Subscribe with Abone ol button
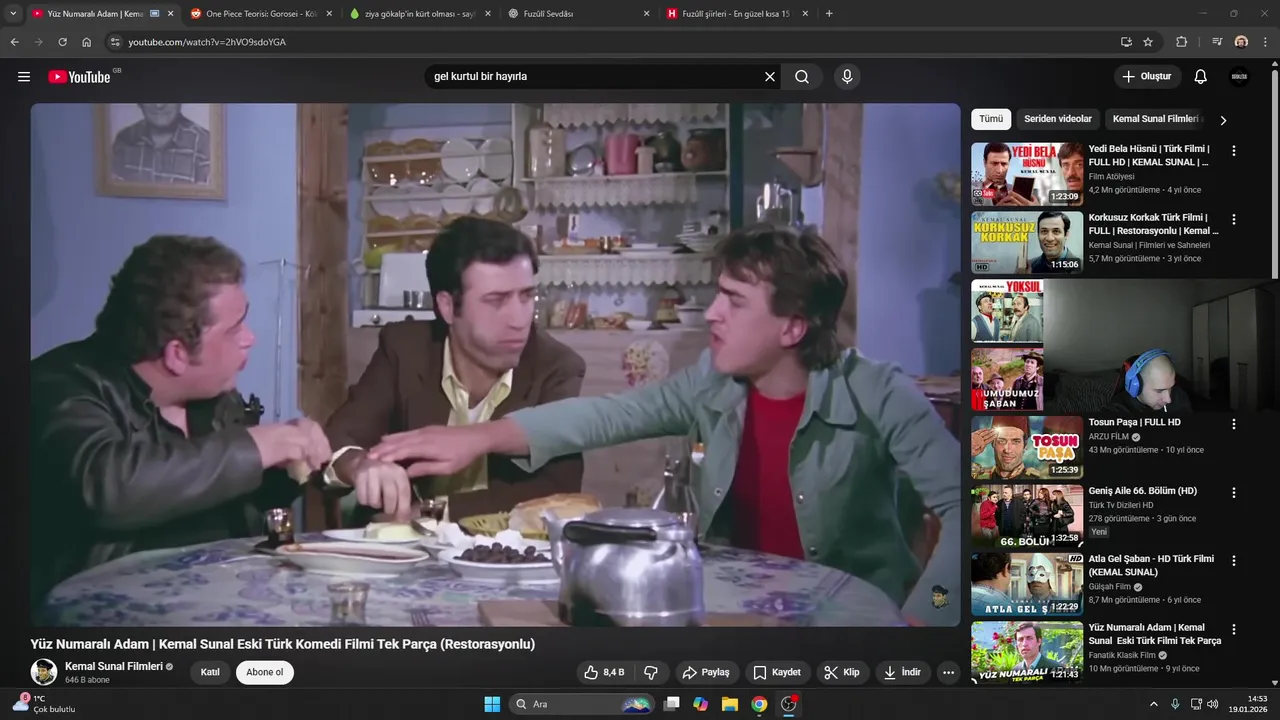Viewport: 1280px width, 720px height. [265, 672]
